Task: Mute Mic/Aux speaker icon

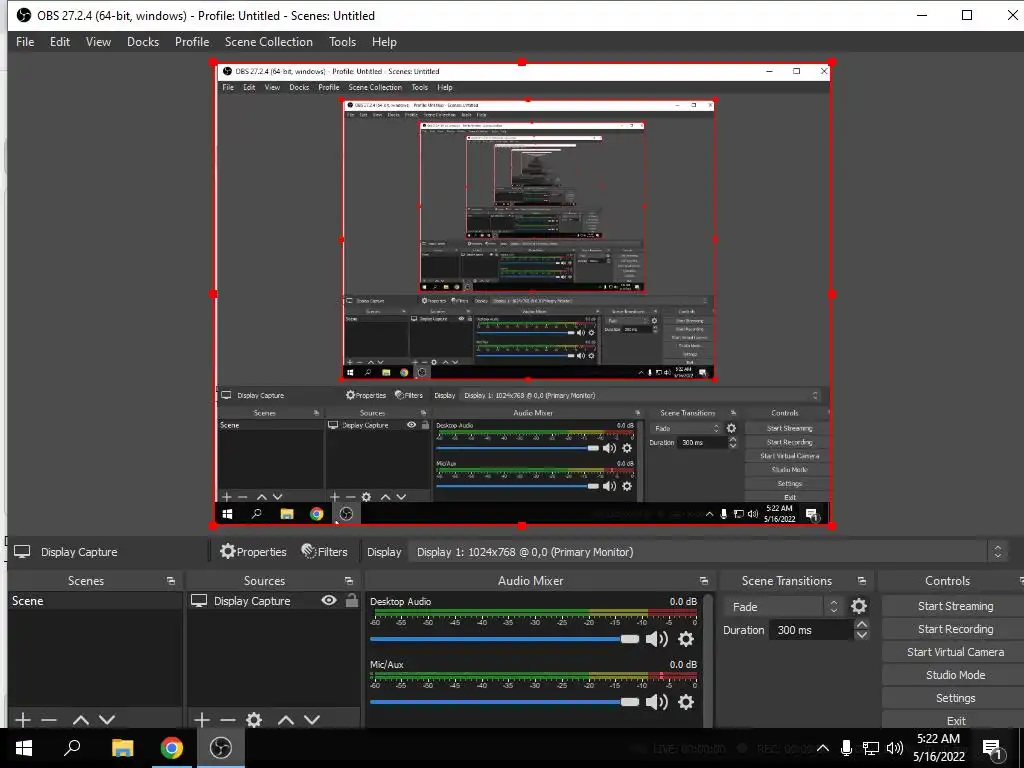Action: pyautogui.click(x=656, y=702)
